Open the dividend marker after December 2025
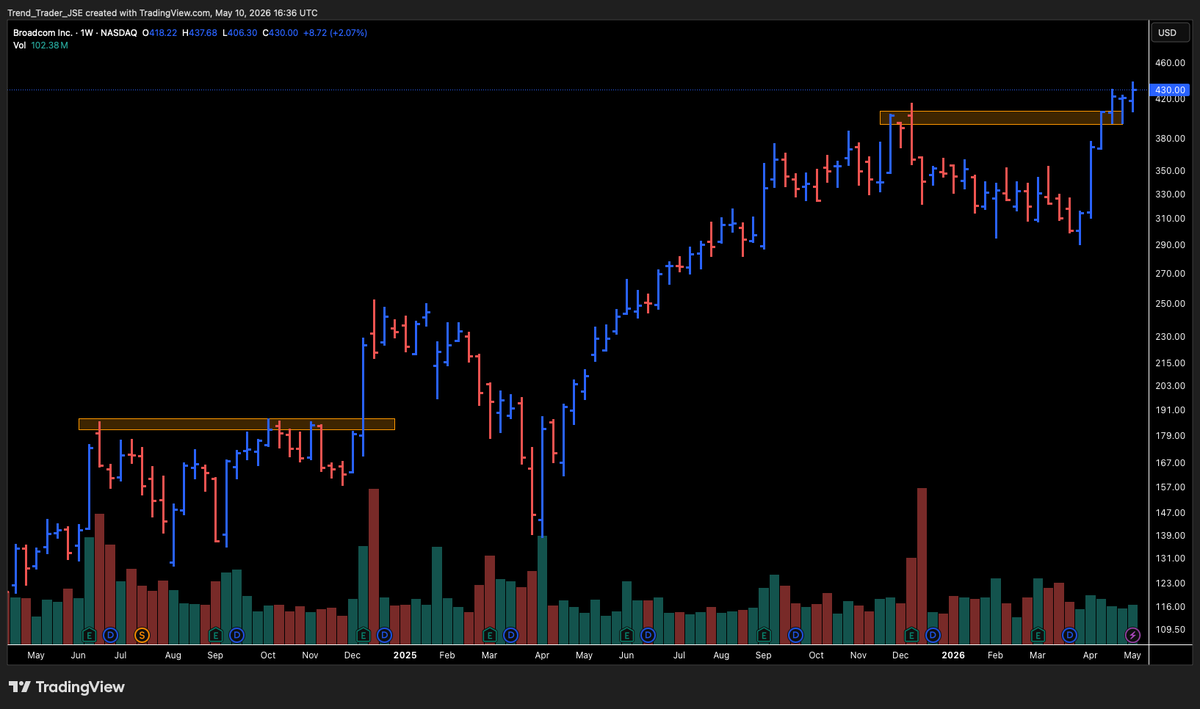The width and height of the screenshot is (1200, 709). tap(932, 634)
